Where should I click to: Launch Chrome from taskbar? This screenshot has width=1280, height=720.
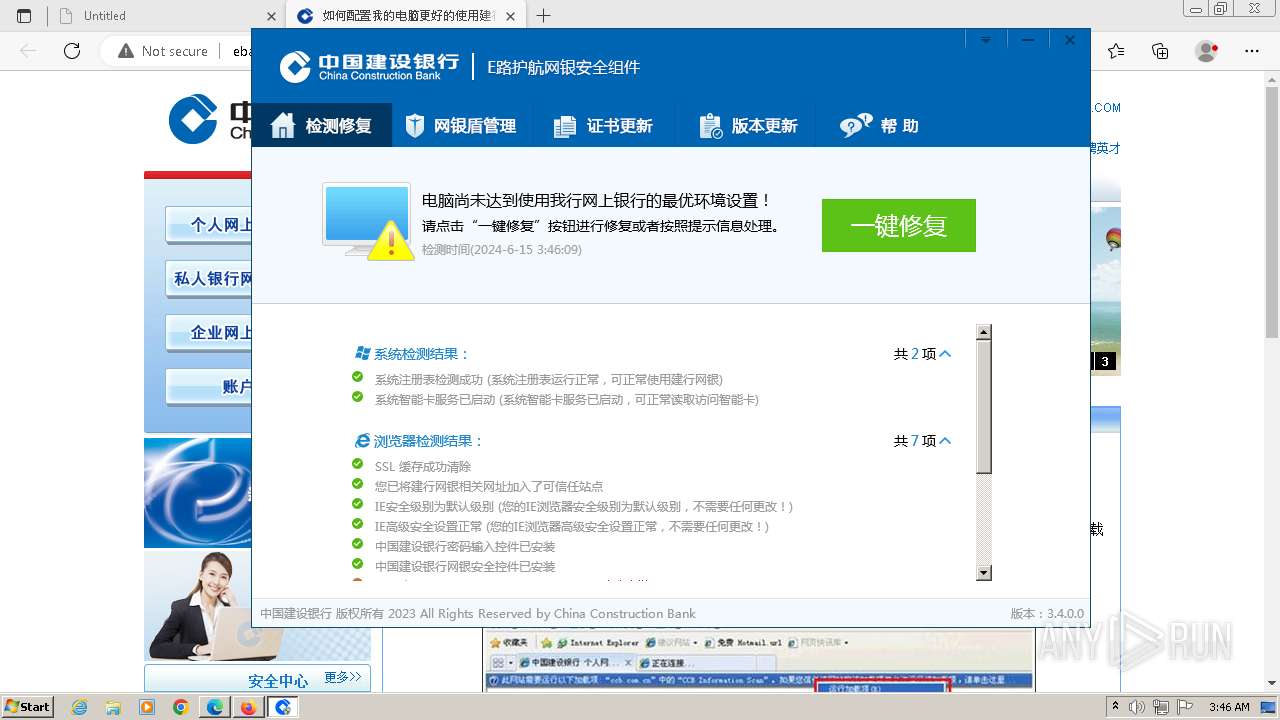coord(181,707)
